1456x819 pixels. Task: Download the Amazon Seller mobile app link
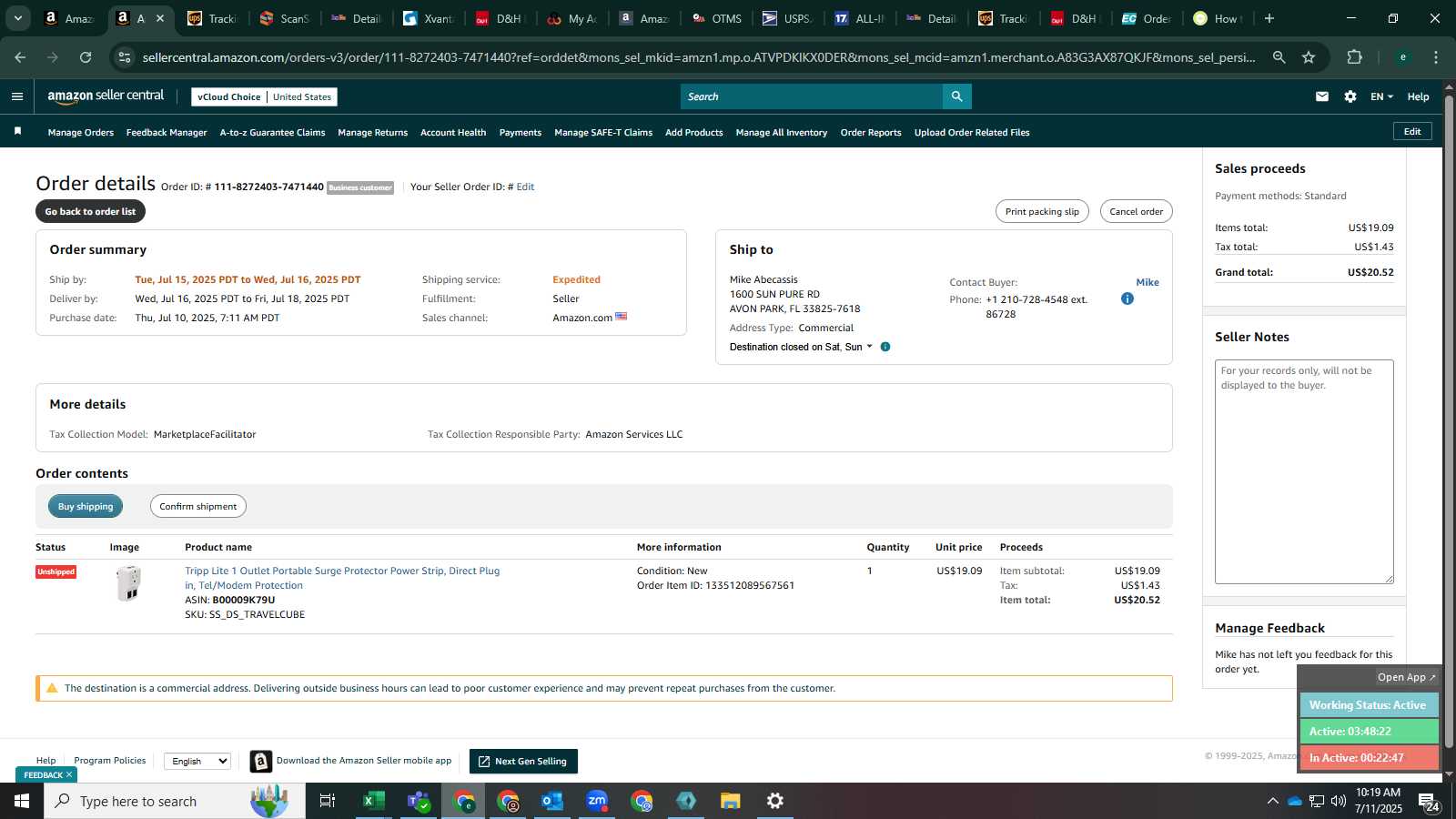[364, 761]
